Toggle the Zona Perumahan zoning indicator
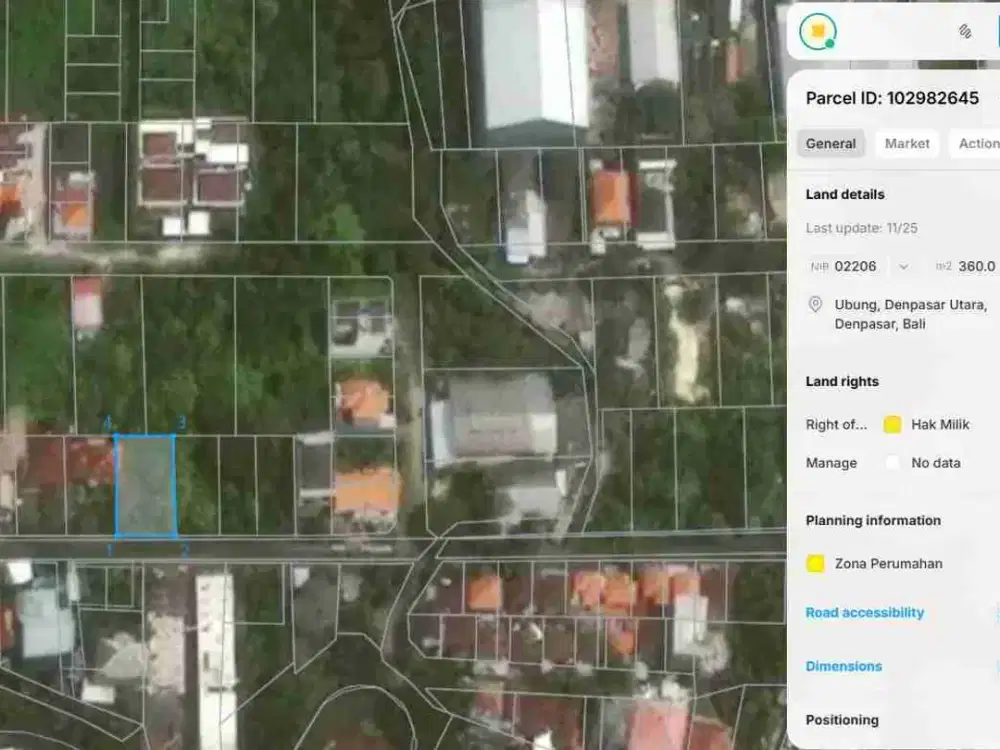 (x=814, y=564)
